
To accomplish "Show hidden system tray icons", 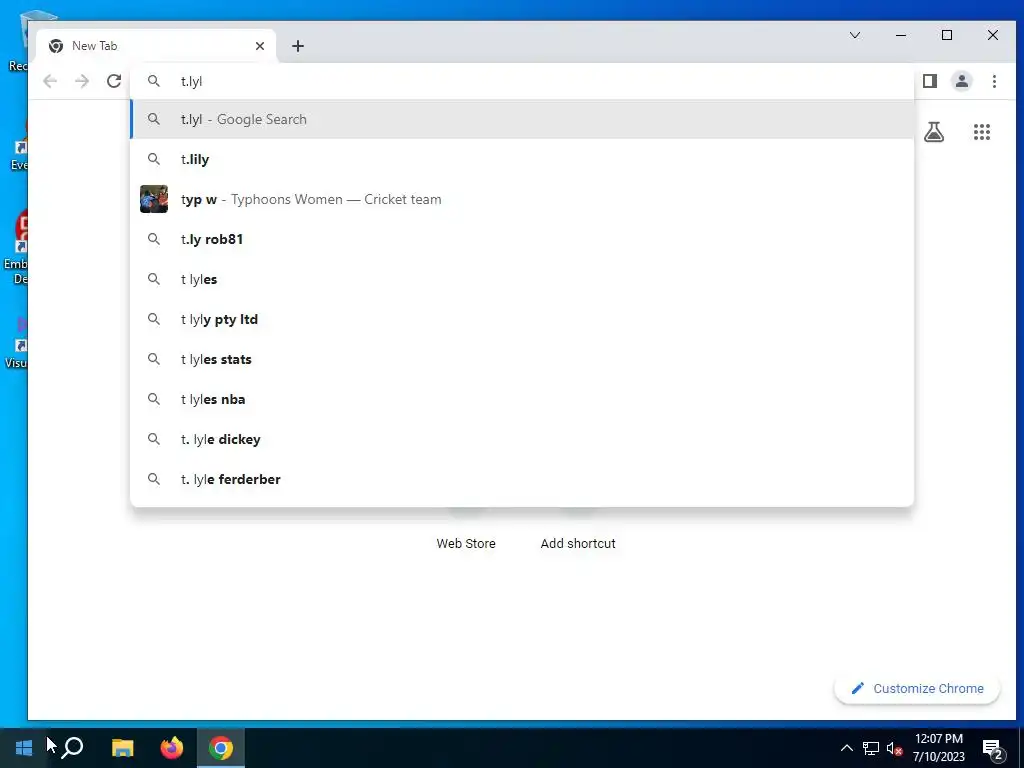I will tap(846, 748).
